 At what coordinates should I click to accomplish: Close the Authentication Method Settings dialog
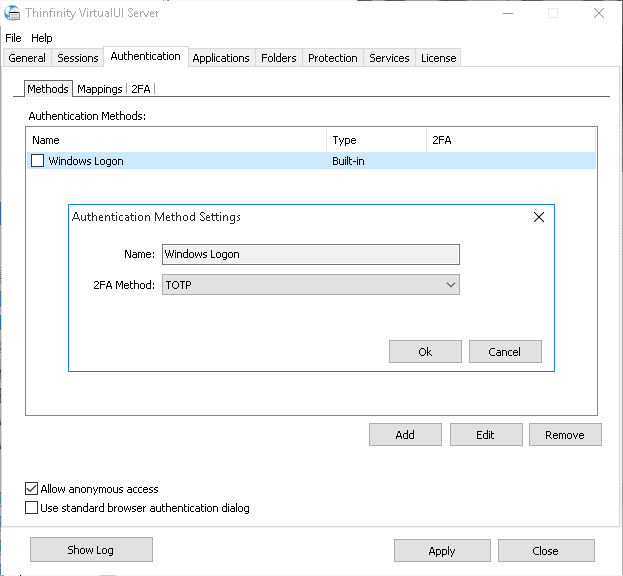[x=539, y=217]
